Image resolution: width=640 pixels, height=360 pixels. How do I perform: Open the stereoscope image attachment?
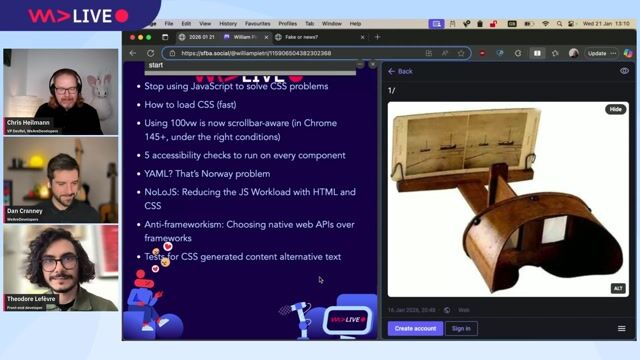pyautogui.click(x=508, y=199)
